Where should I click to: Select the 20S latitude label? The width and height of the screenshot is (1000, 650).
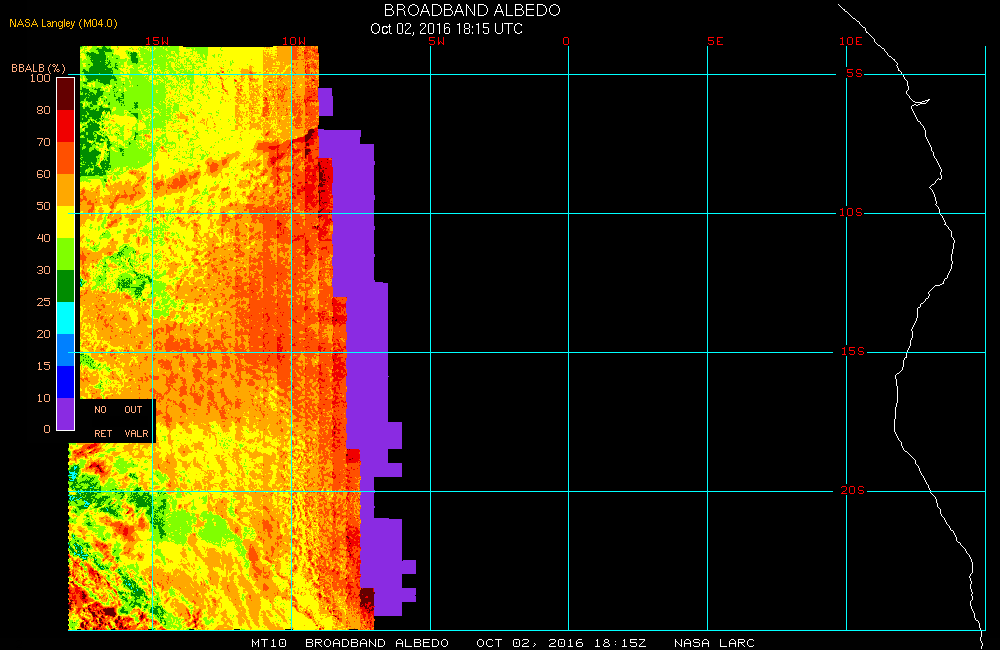(x=851, y=490)
